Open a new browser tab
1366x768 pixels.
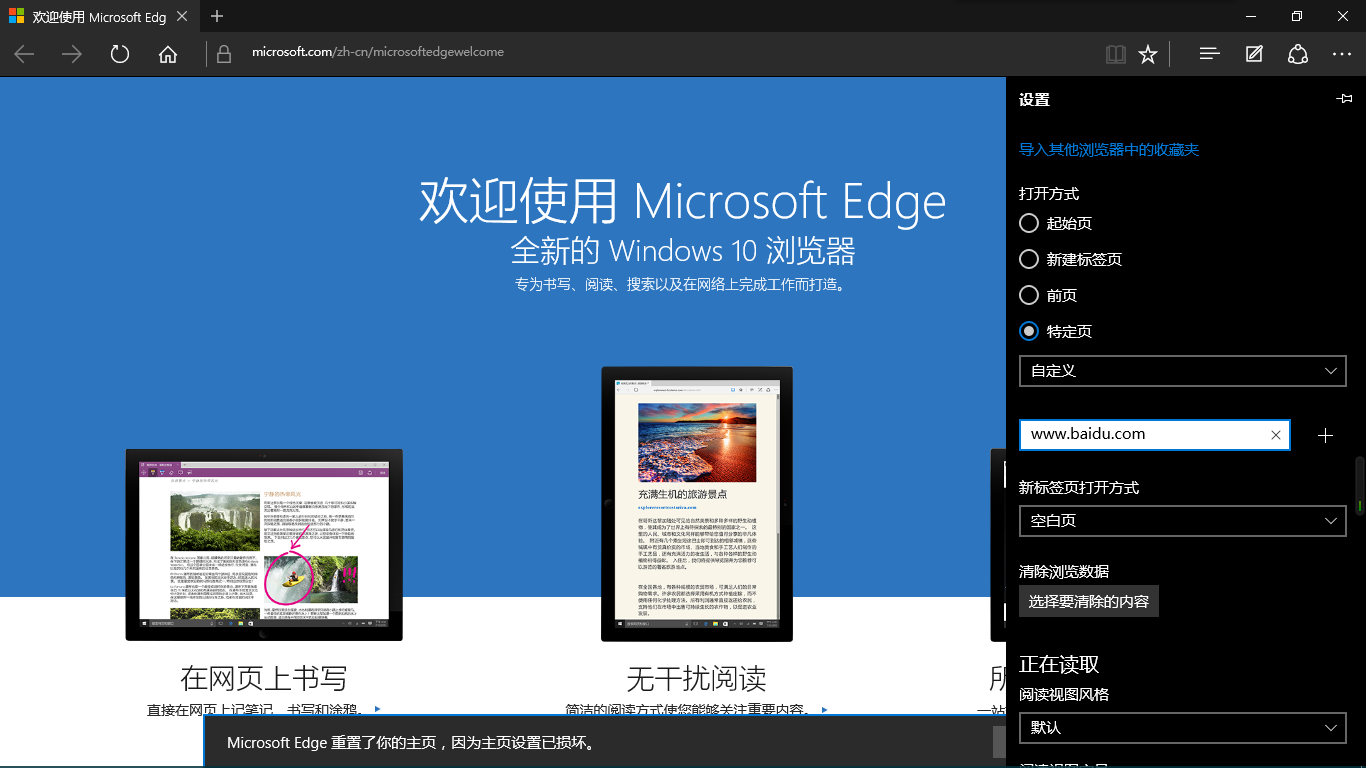[217, 16]
